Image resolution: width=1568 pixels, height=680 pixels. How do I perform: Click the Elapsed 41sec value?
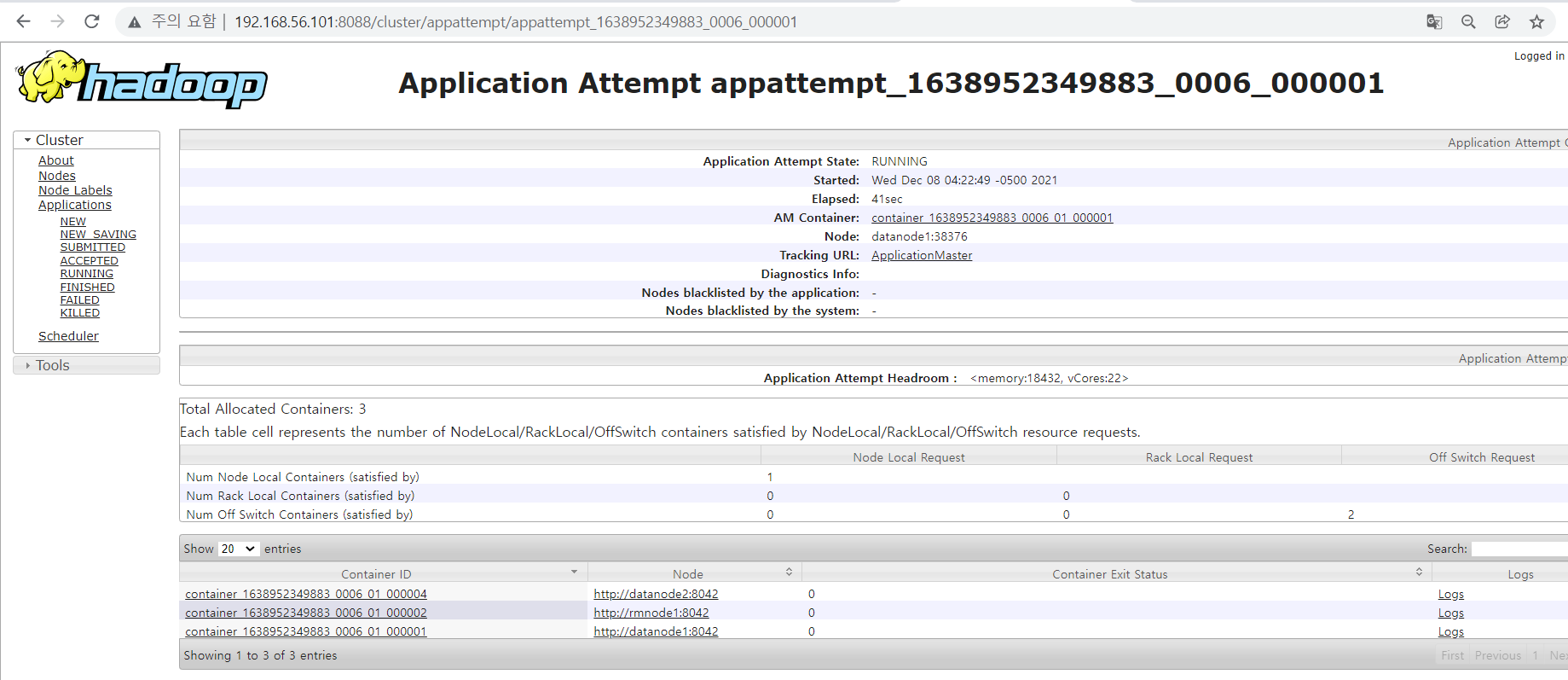click(x=887, y=199)
